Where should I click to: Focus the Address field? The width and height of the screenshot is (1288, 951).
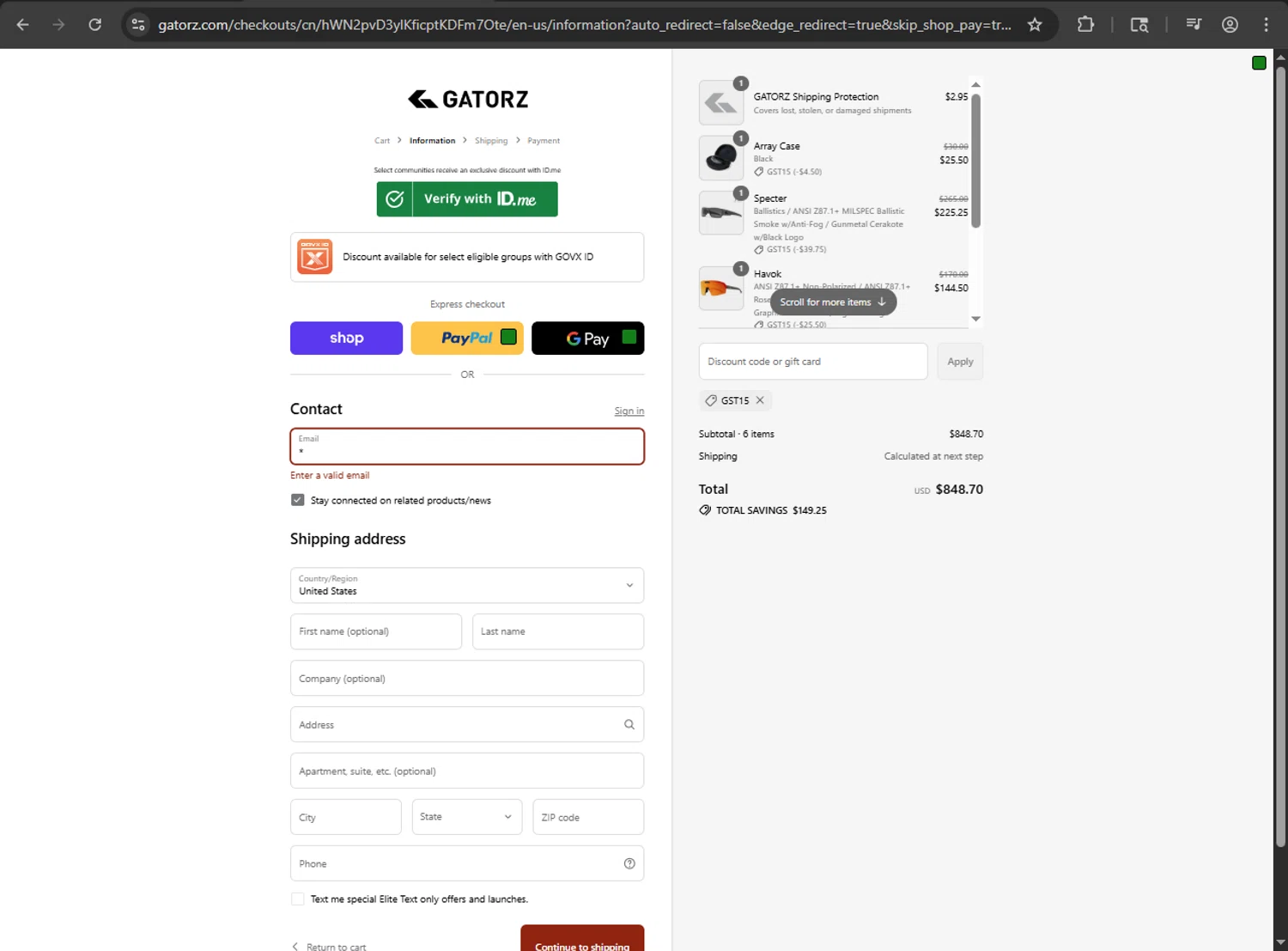tap(467, 724)
